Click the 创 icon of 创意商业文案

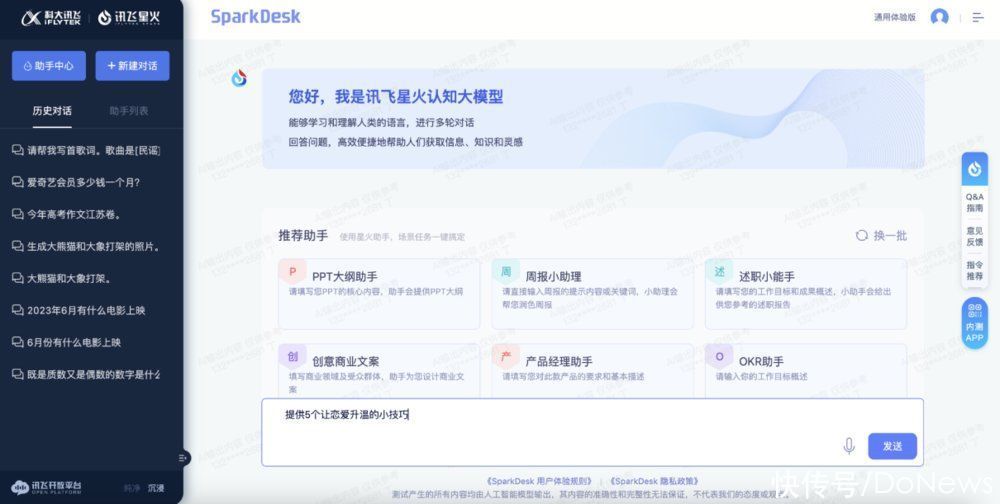pos(292,357)
